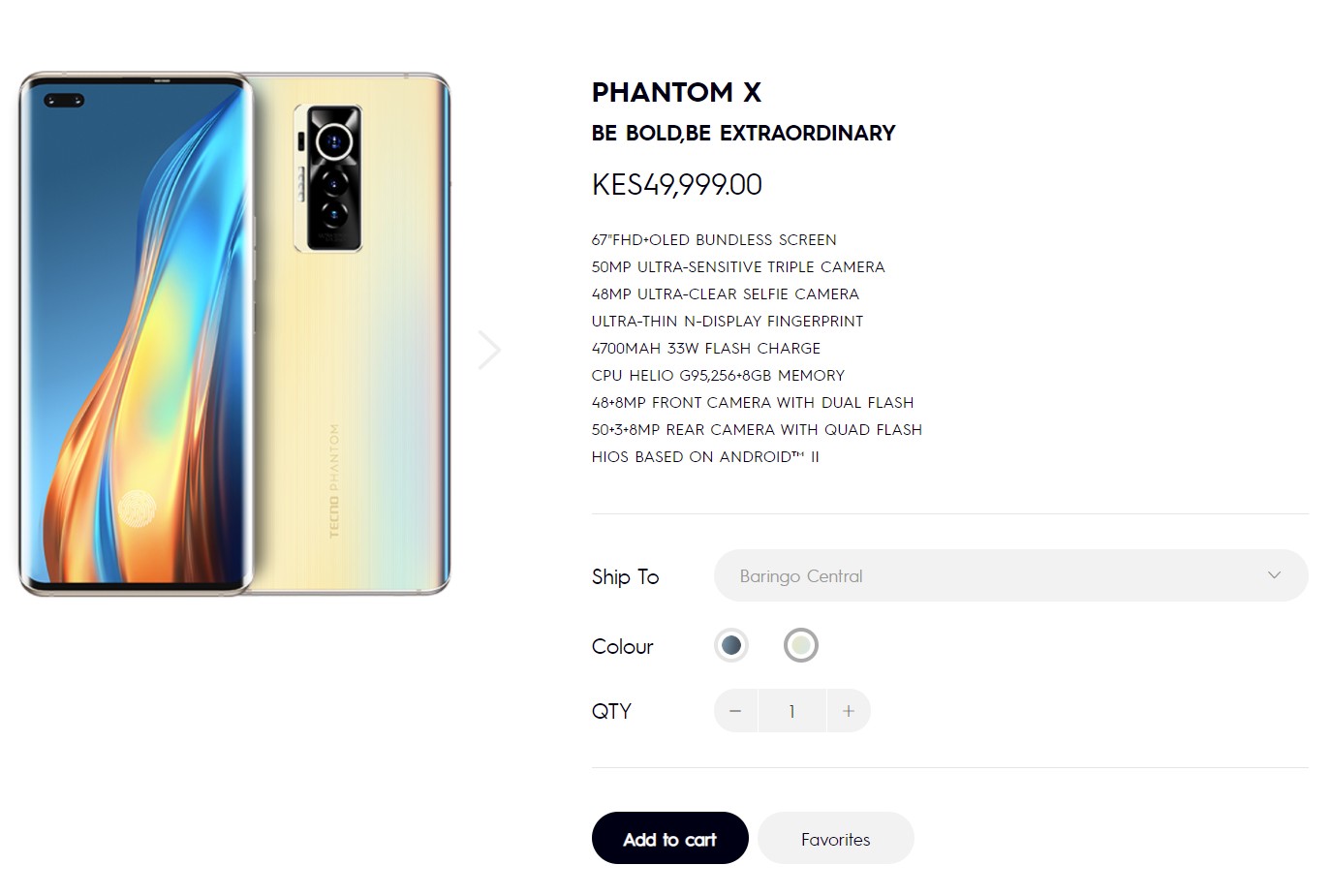The image size is (1333, 896).
Task: Click the Colour label
Action: coord(622,646)
